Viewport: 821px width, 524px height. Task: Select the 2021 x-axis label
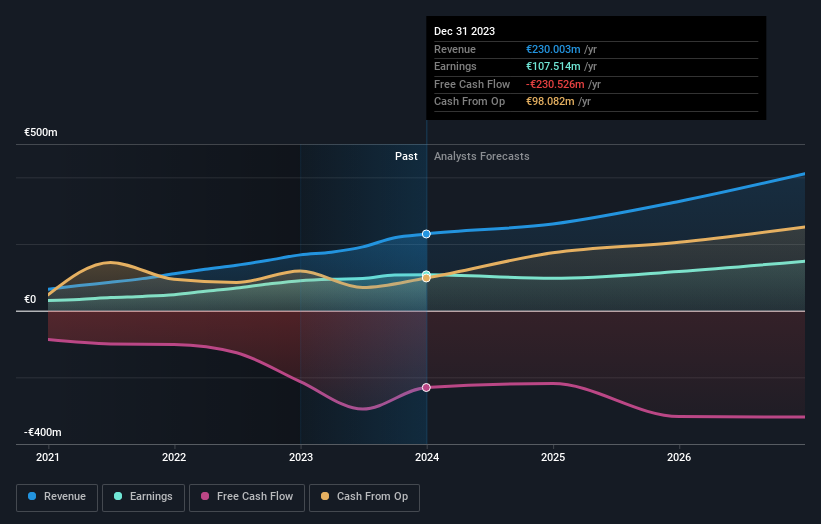[48, 457]
